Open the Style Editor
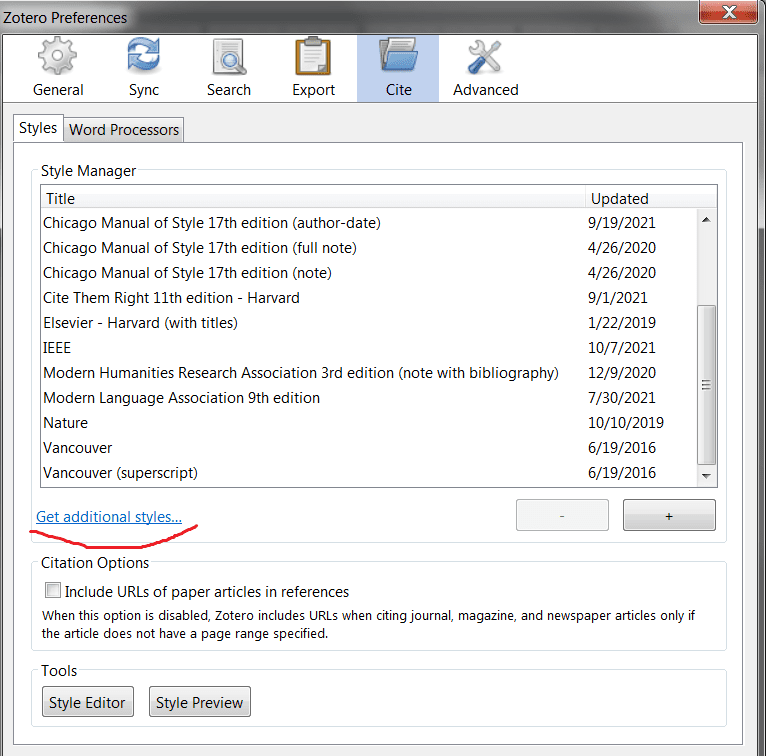Viewport: 766px width, 756px height. pos(88,703)
